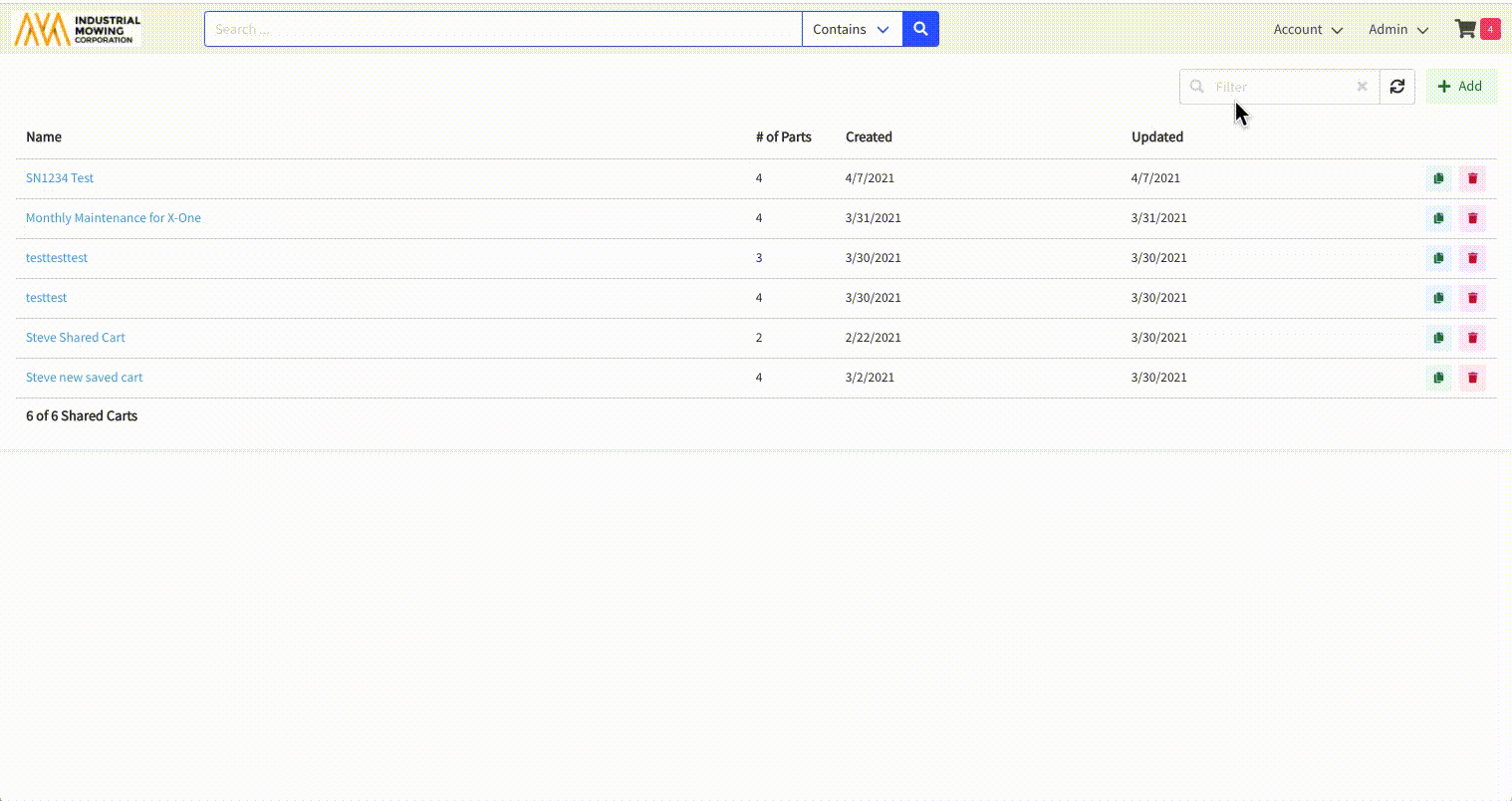Open the Account dropdown menu
1512x801 pixels.
[x=1307, y=30]
